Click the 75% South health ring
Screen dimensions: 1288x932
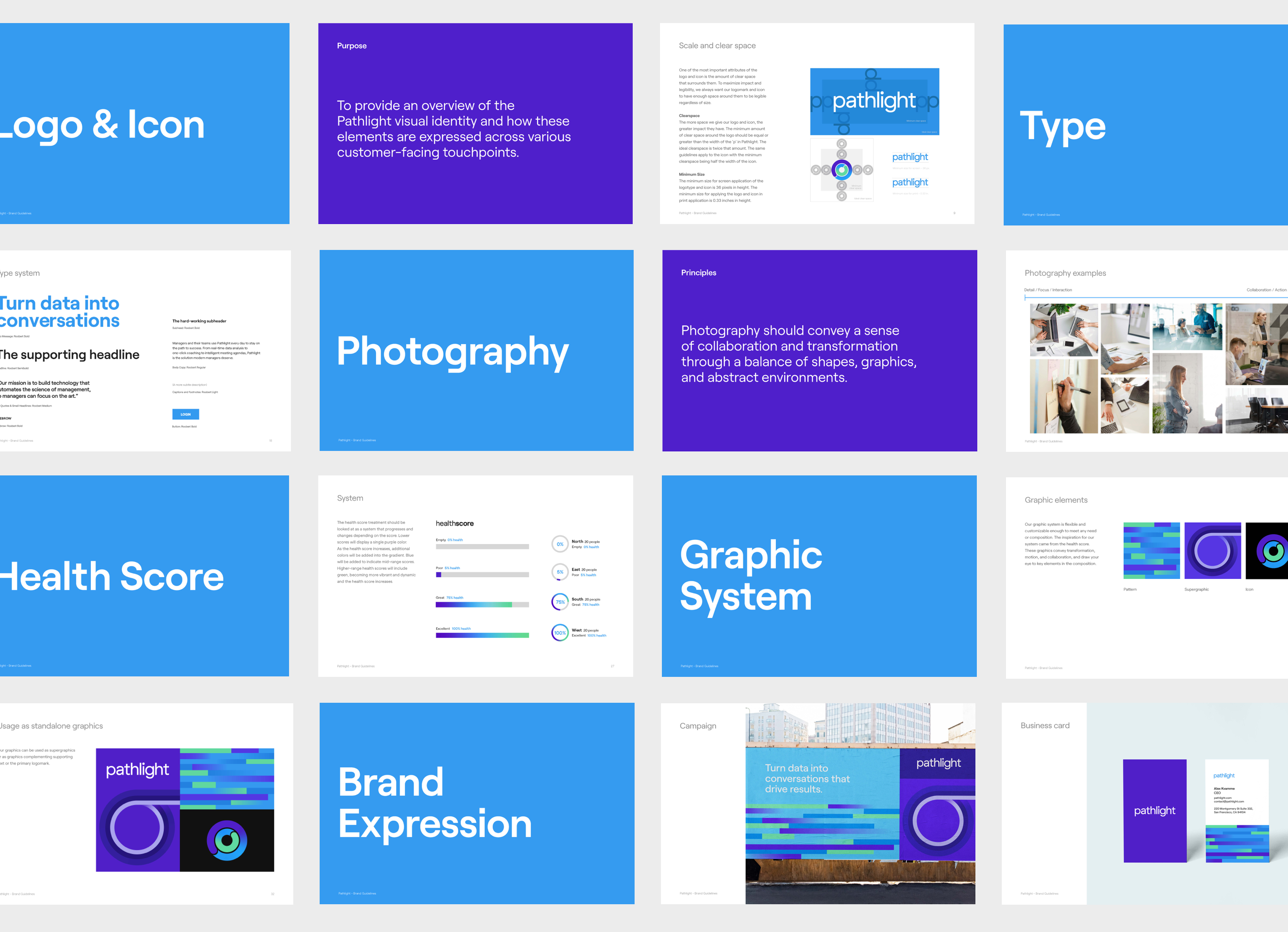(560, 602)
